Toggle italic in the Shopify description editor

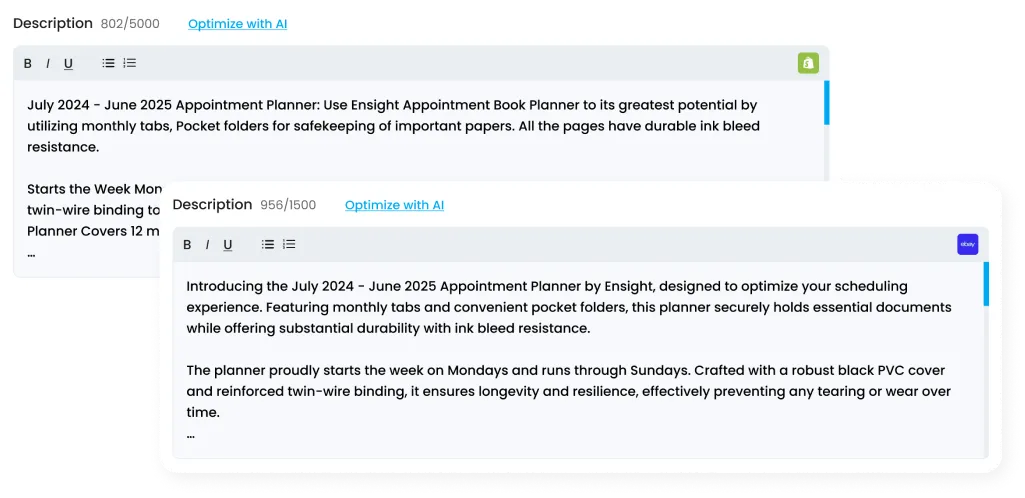point(48,63)
